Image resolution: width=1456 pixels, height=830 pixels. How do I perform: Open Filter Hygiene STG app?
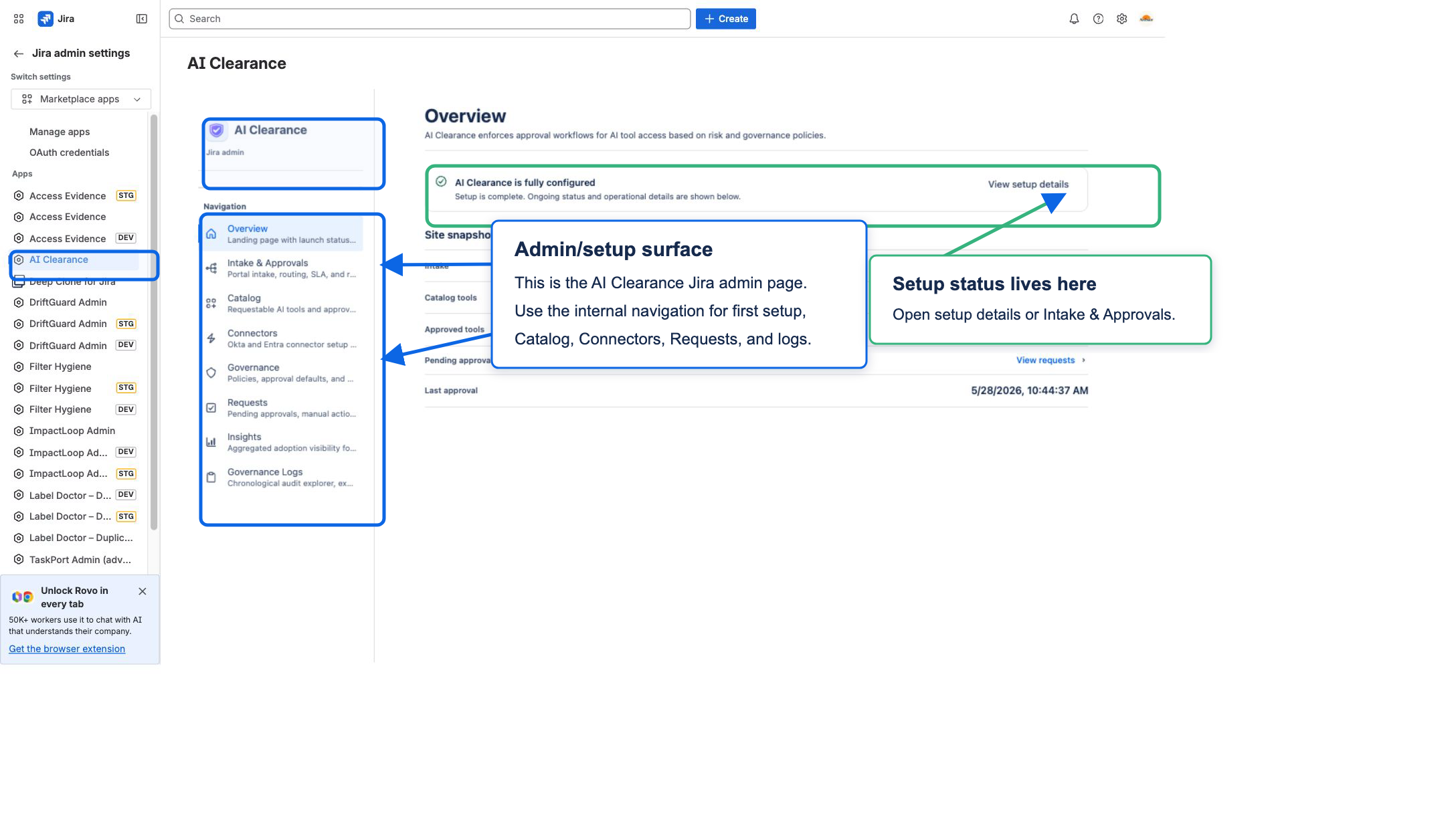click(x=74, y=388)
